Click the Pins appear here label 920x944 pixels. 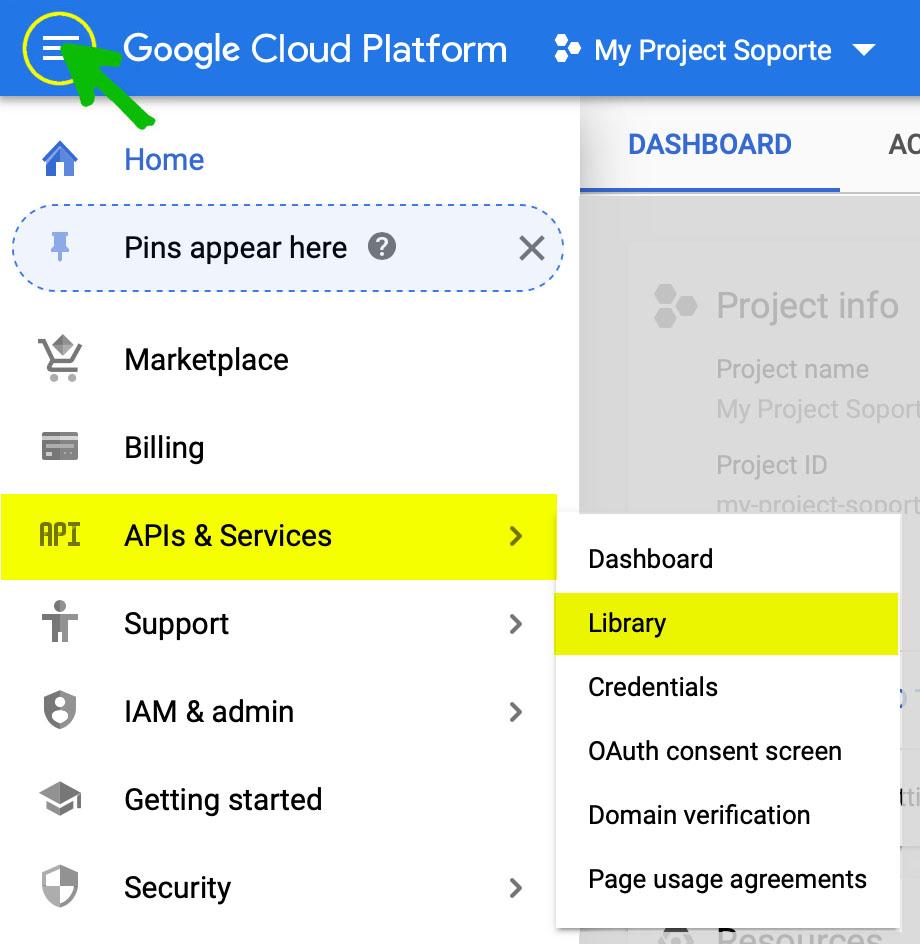(x=235, y=248)
